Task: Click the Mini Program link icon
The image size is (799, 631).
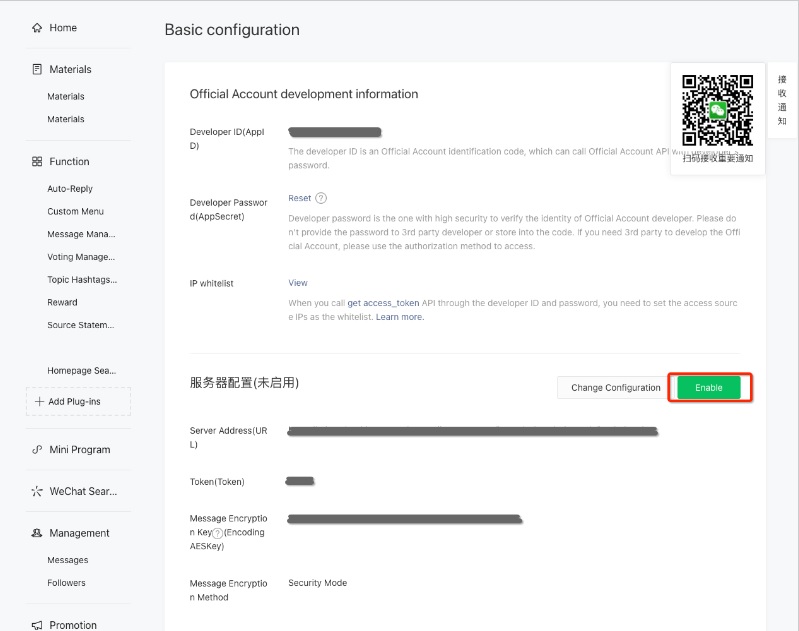Action: 37,450
